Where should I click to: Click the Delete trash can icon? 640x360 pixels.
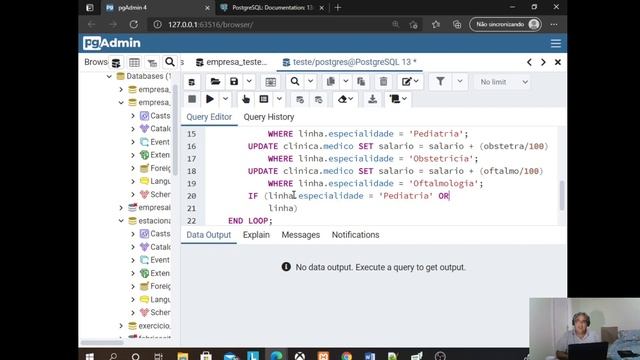click(x=383, y=82)
